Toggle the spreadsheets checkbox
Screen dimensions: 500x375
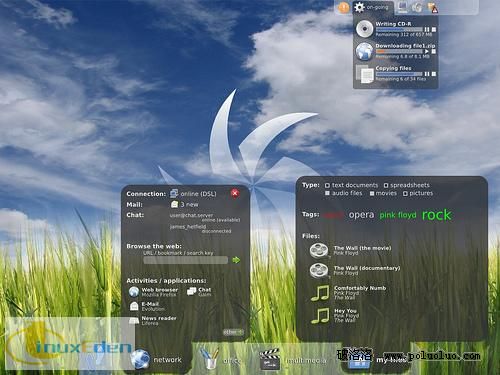(386, 185)
